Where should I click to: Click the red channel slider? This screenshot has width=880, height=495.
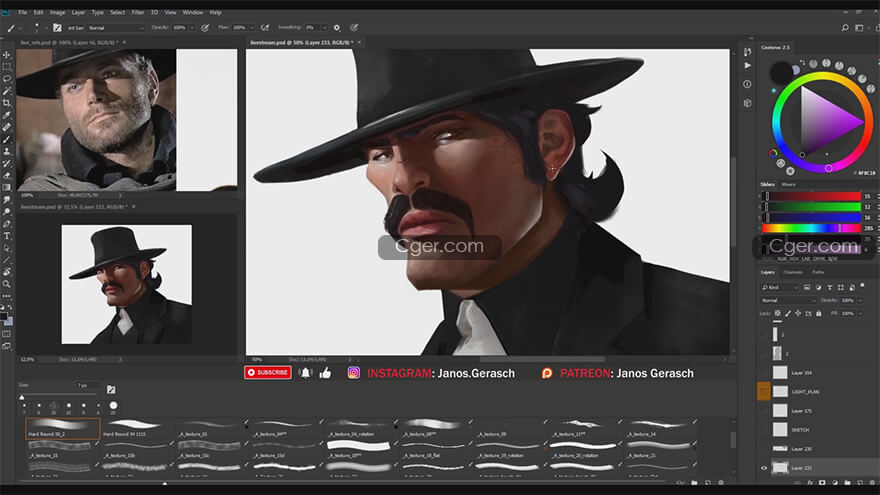tap(811, 196)
